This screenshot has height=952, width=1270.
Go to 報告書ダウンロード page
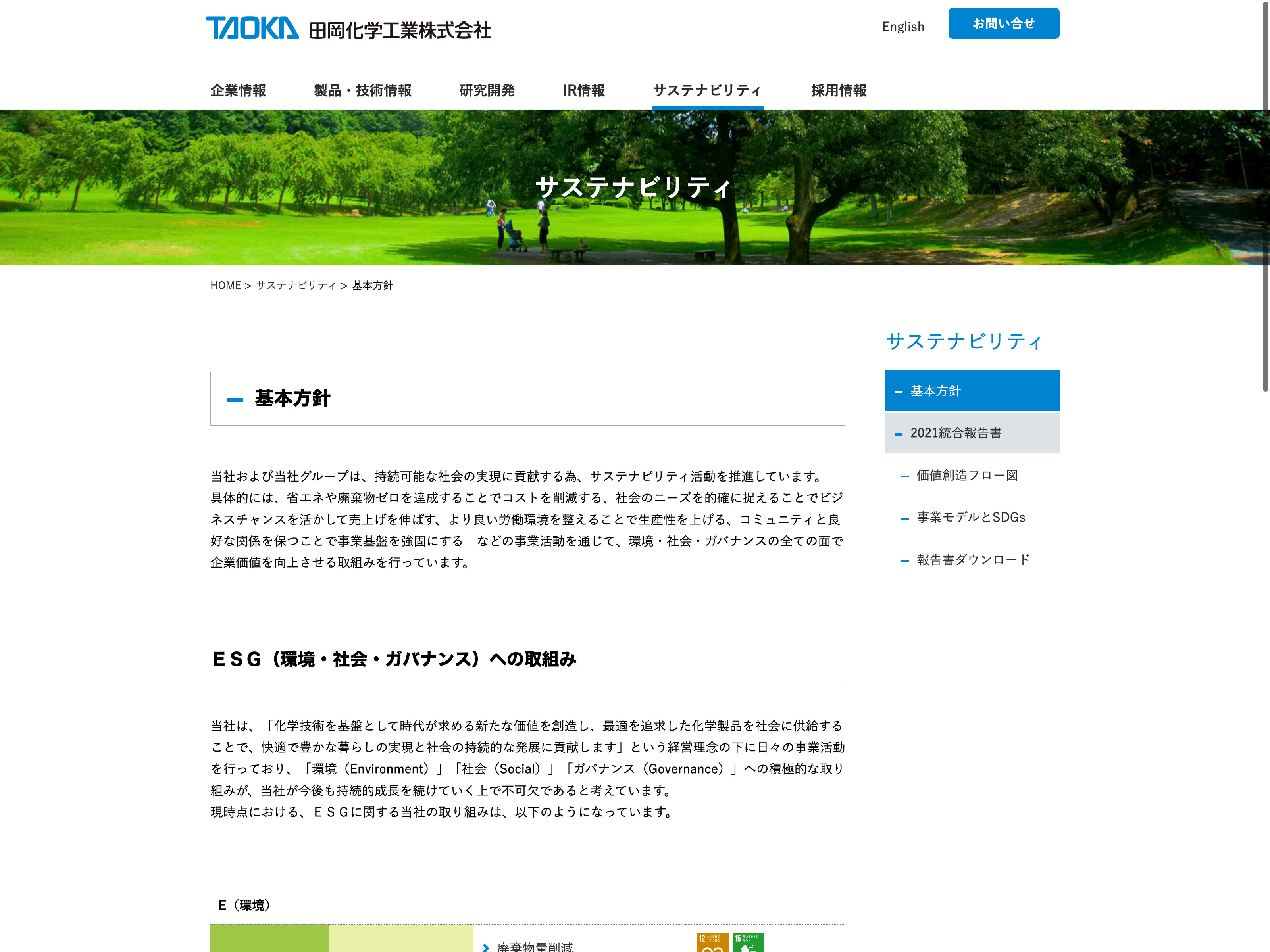973,559
